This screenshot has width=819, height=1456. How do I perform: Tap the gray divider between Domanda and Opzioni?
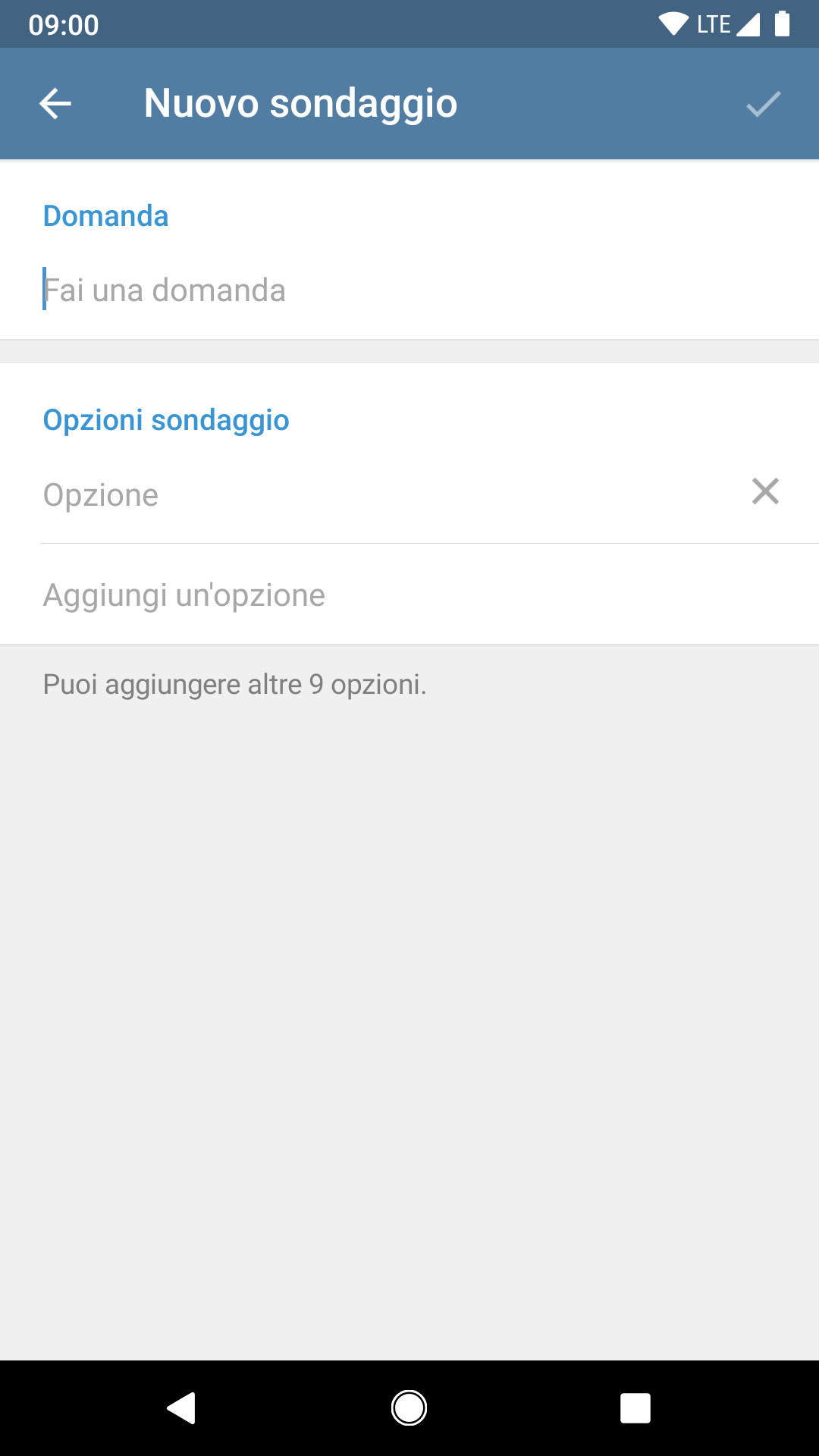(x=409, y=351)
